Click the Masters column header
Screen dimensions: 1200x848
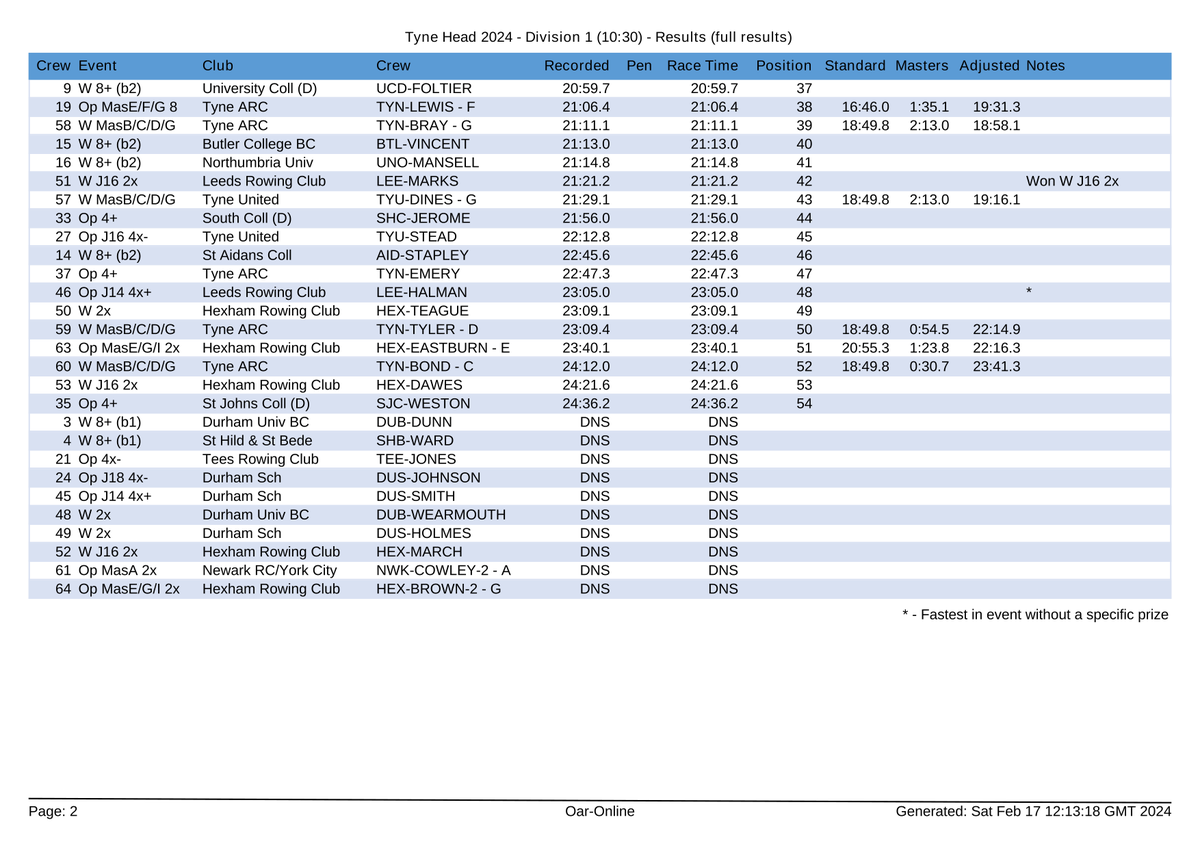click(x=921, y=66)
